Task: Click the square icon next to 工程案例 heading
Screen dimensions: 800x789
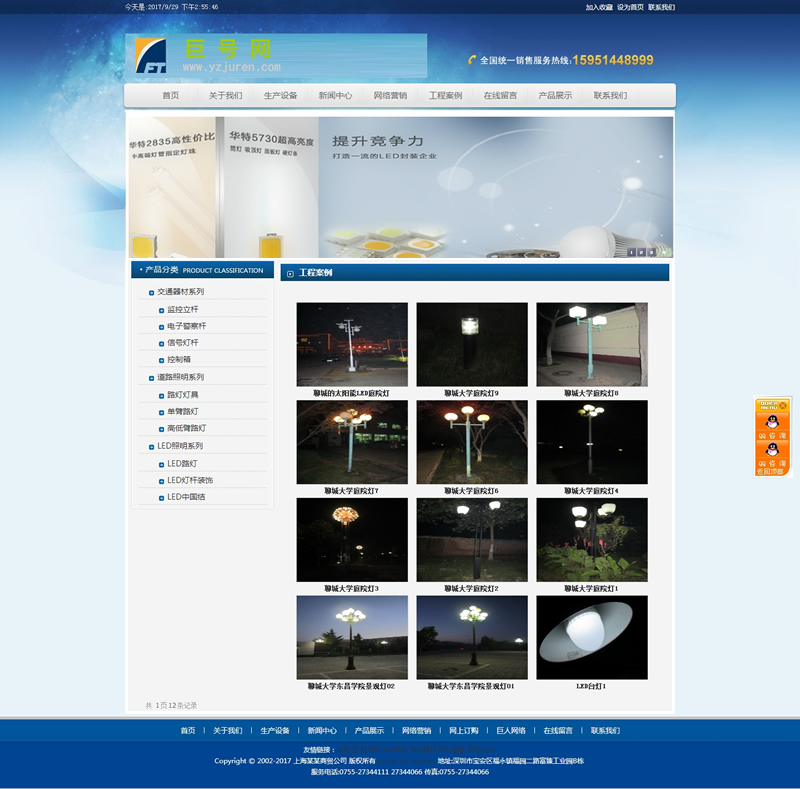Action: pos(290,273)
